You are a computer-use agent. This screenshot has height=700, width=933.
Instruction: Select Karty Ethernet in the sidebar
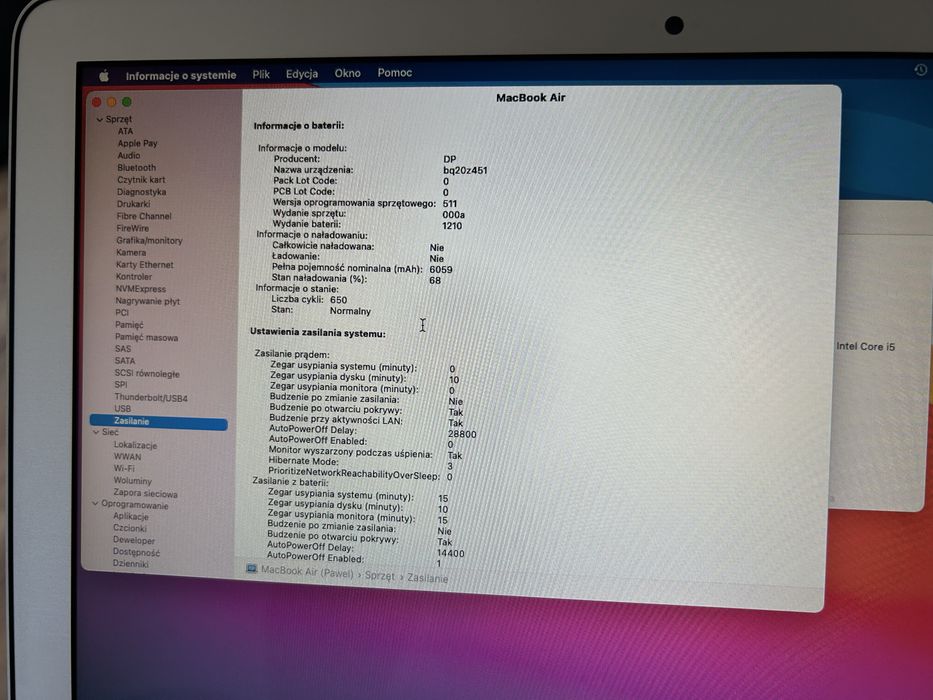(x=145, y=264)
